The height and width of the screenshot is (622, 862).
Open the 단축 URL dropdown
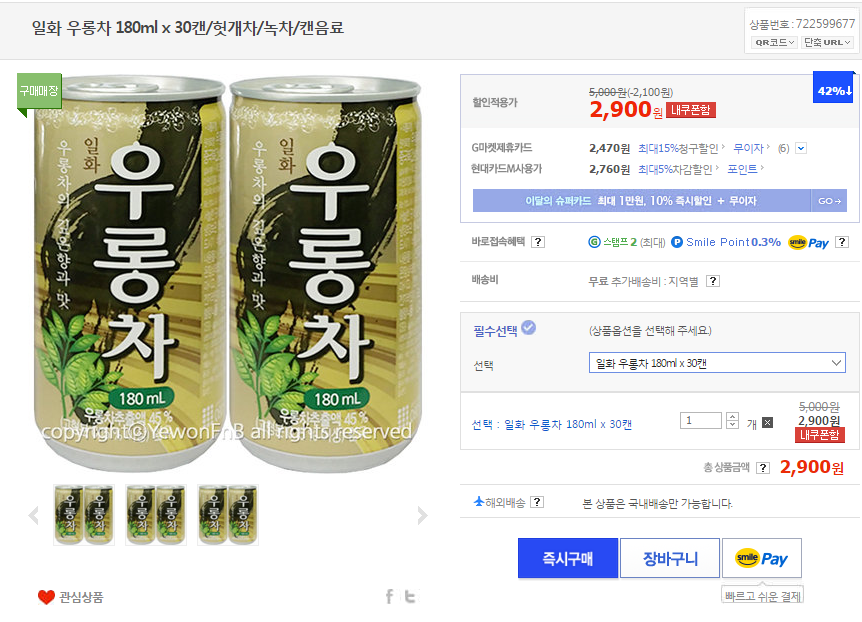tap(828, 42)
